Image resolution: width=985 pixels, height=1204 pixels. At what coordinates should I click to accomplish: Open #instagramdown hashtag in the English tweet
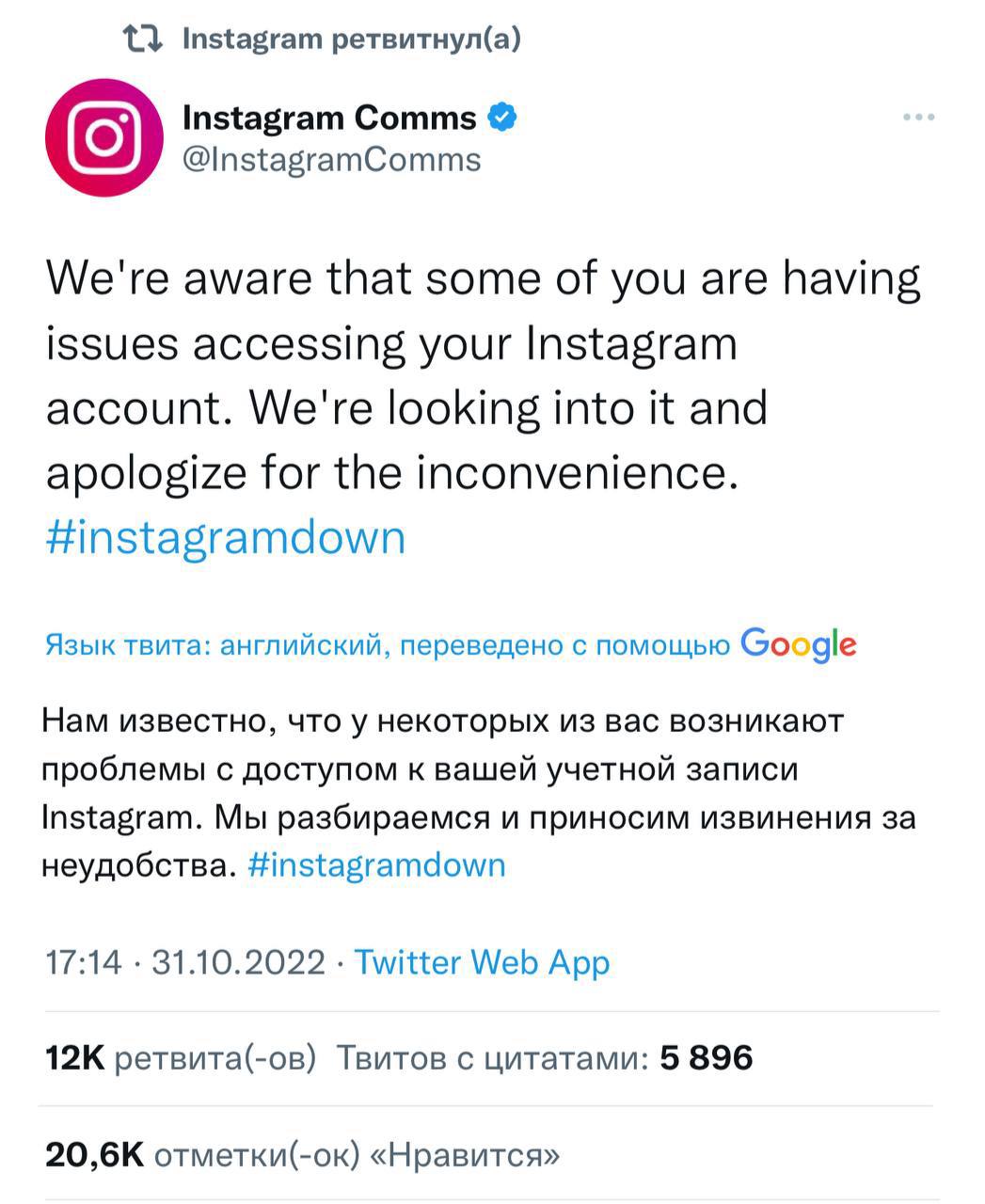[x=226, y=538]
